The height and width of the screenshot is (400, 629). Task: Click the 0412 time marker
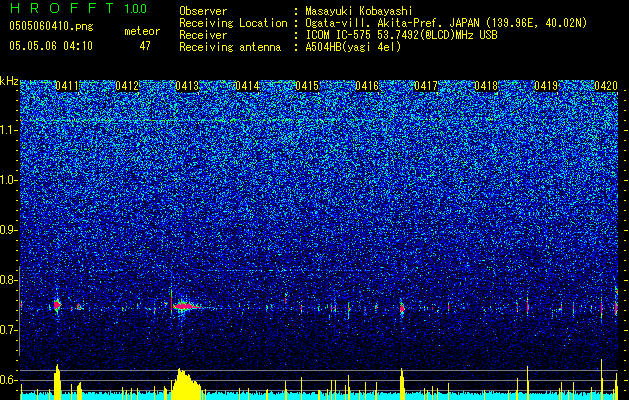point(127,86)
